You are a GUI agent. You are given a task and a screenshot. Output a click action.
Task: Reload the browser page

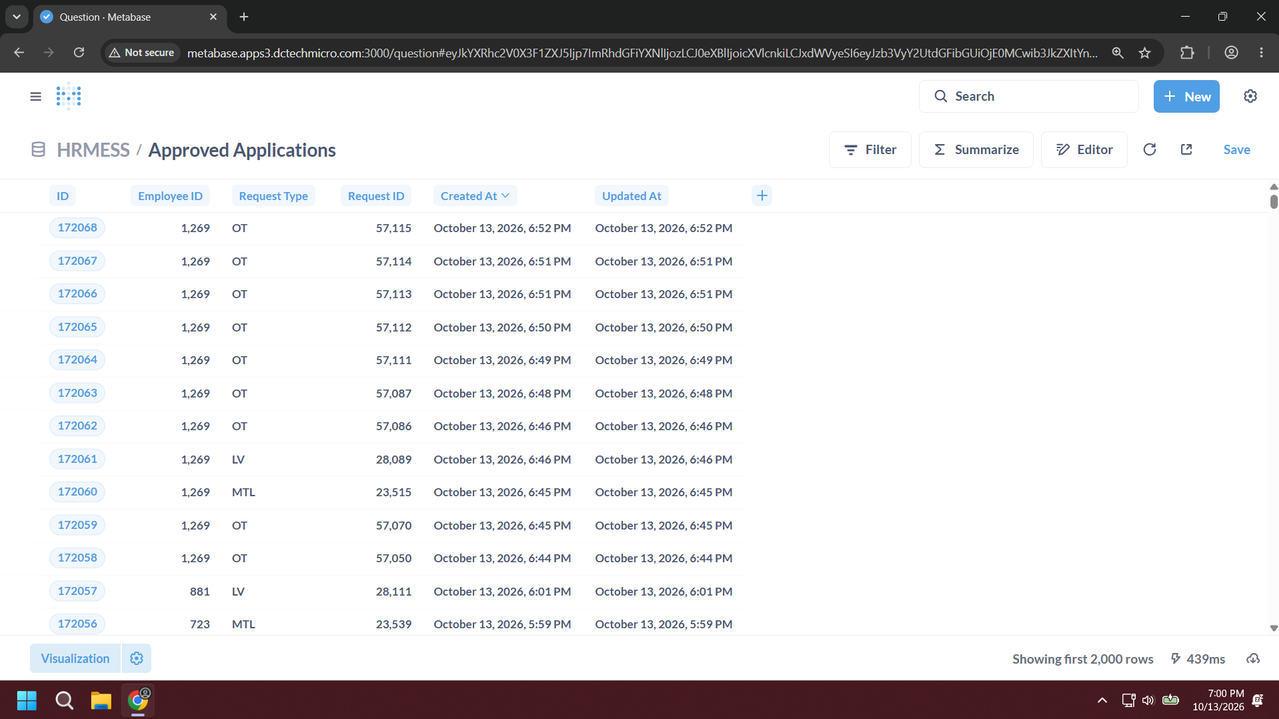(x=79, y=52)
